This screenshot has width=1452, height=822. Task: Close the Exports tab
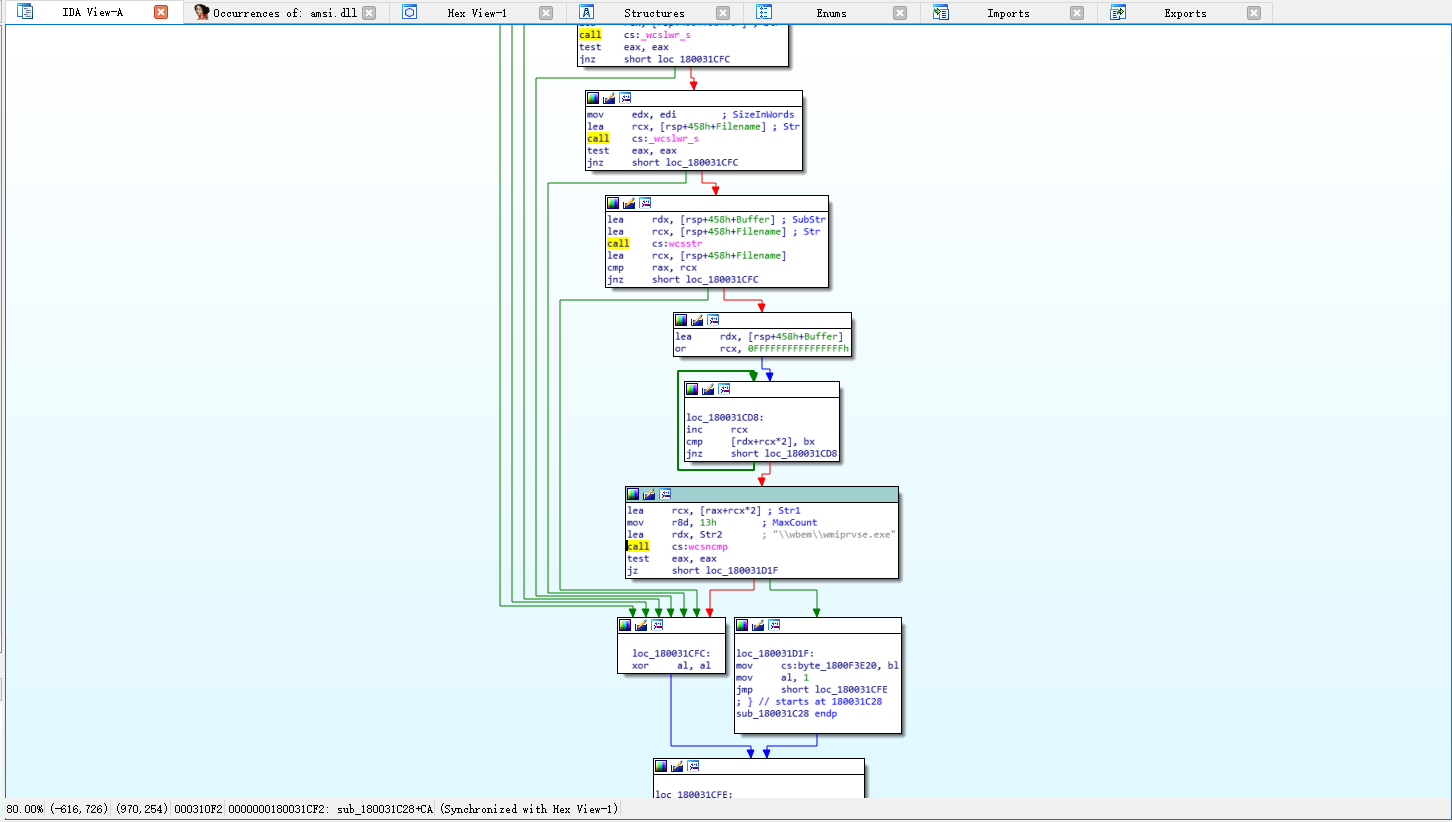click(x=1254, y=13)
